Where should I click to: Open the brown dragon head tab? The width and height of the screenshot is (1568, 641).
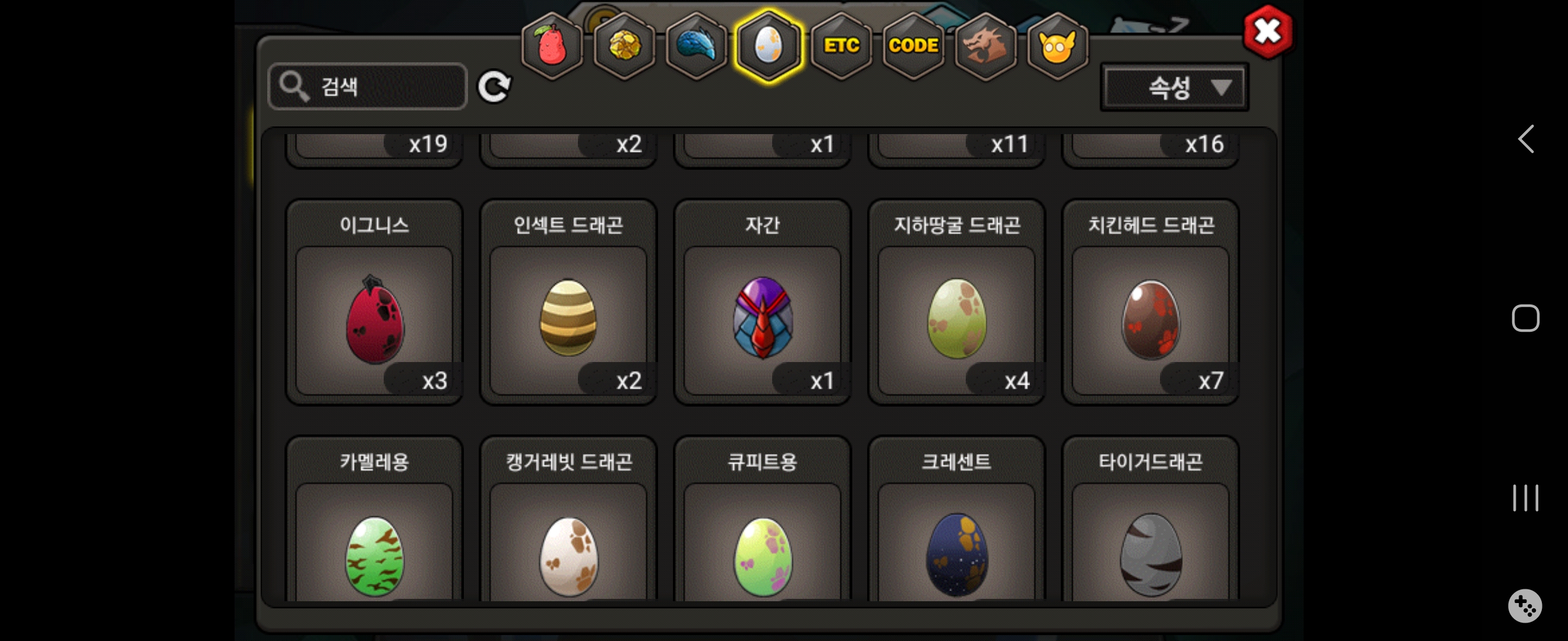[985, 45]
